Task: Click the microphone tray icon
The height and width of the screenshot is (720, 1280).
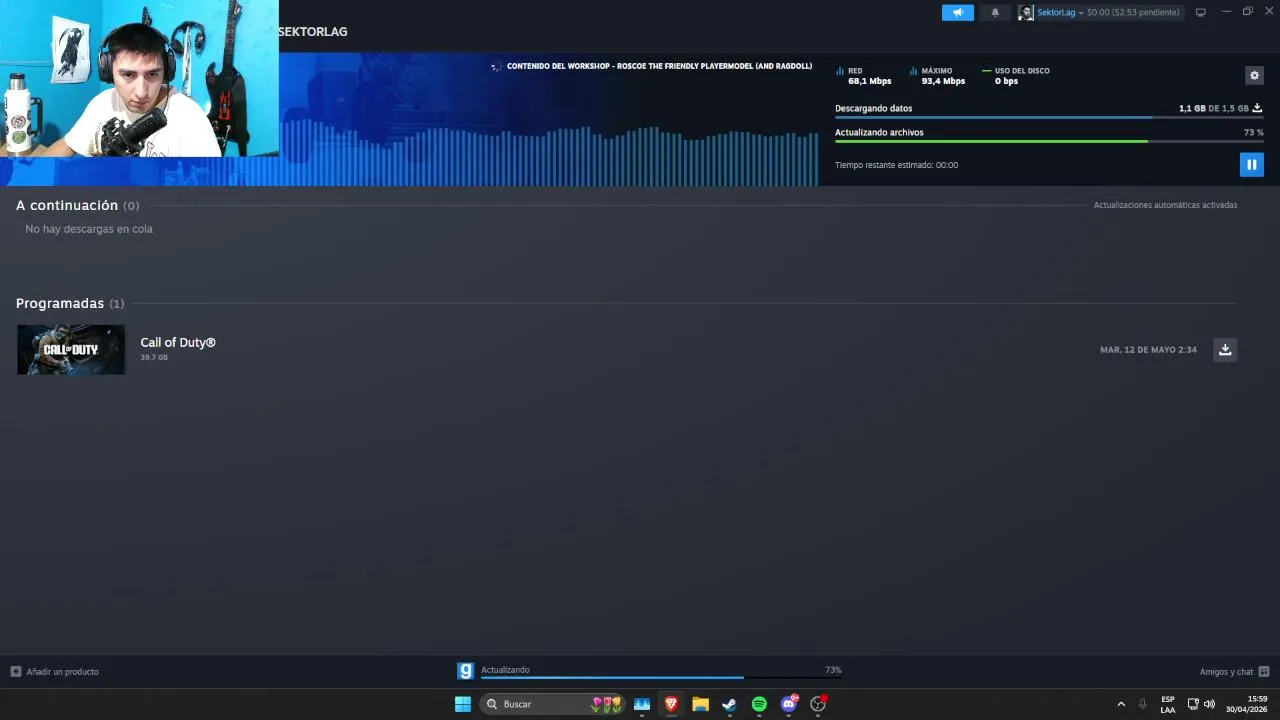Action: point(1142,704)
